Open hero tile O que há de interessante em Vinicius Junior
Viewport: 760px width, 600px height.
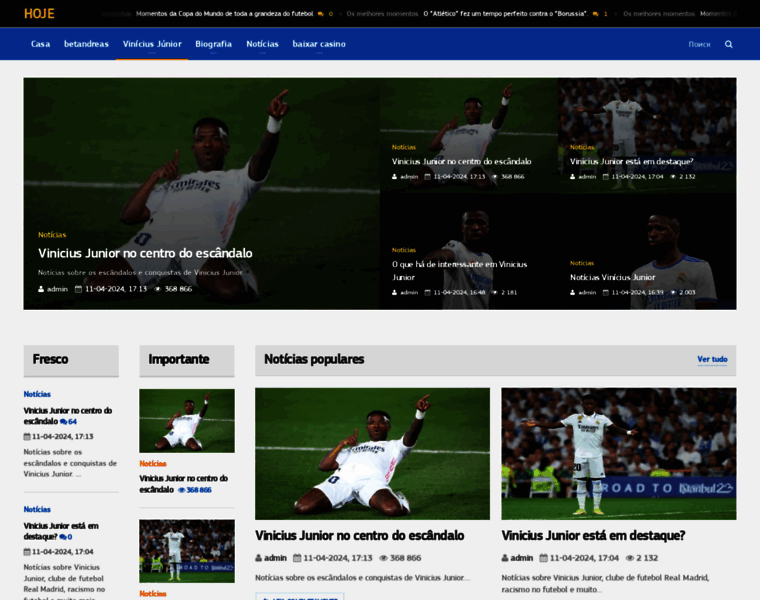pos(459,270)
